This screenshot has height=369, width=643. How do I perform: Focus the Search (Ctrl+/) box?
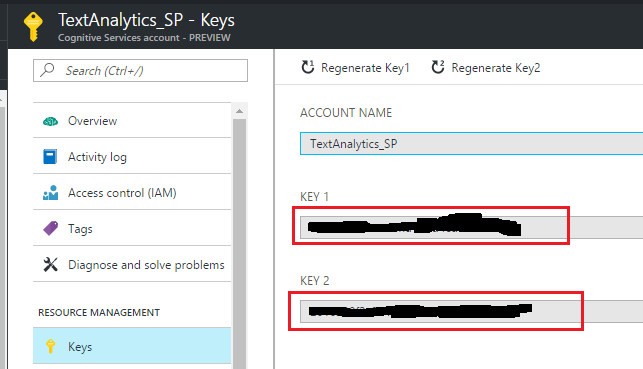(140, 71)
